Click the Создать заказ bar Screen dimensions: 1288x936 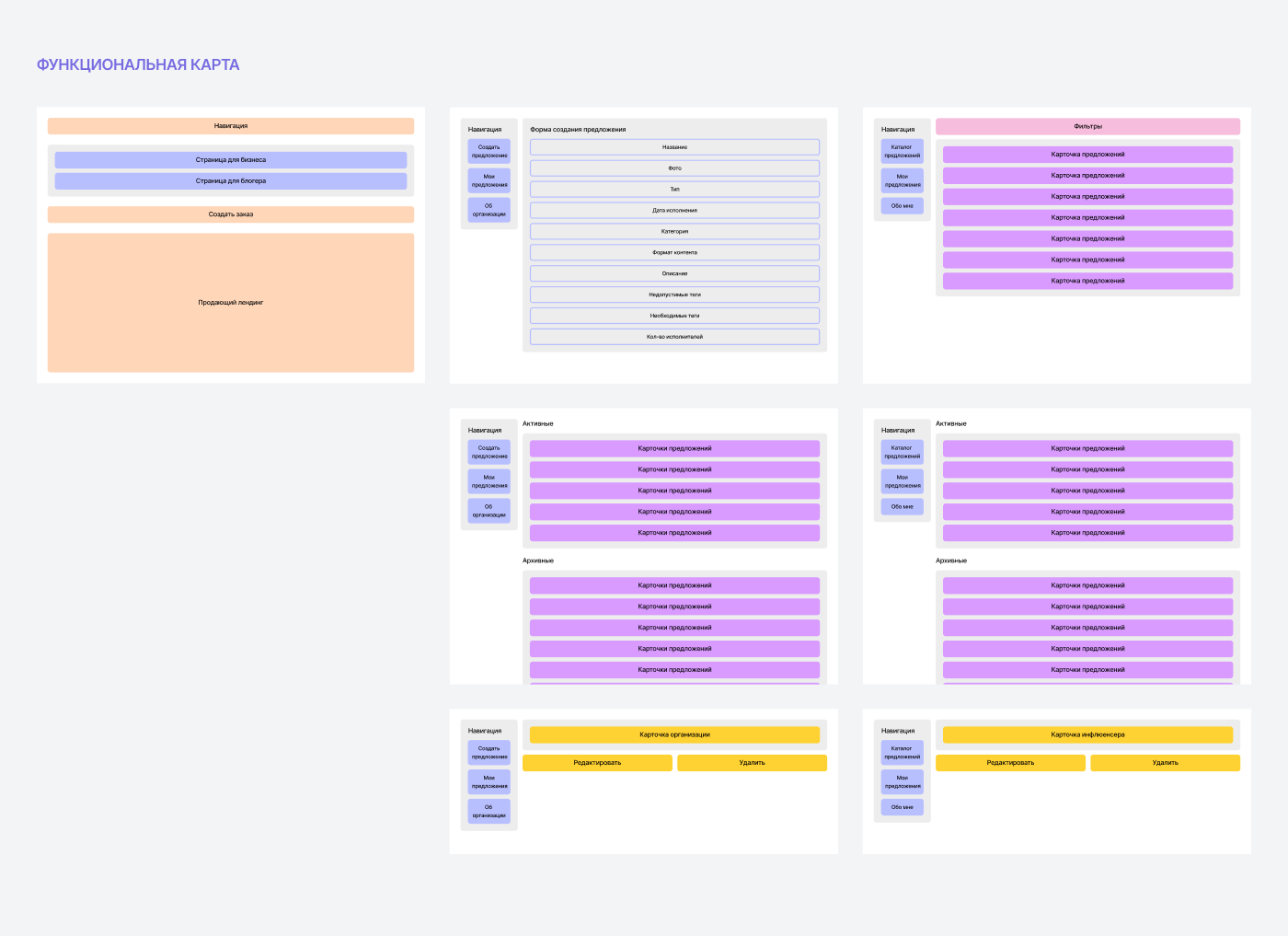230,214
